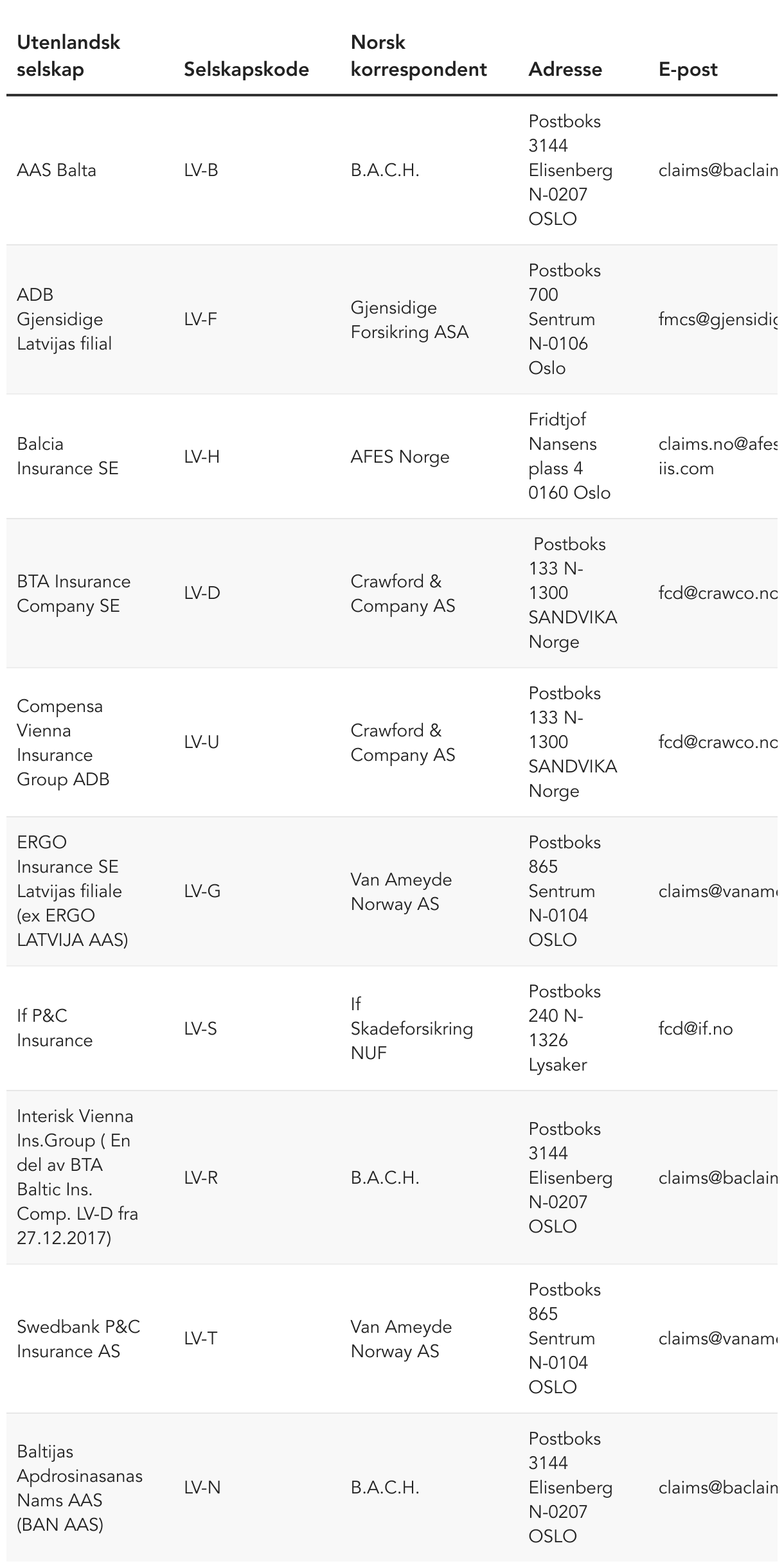This screenshot has width=784, height=1568.
Task: Click the Utenlandsk selskap column header
Action: pos(69,56)
